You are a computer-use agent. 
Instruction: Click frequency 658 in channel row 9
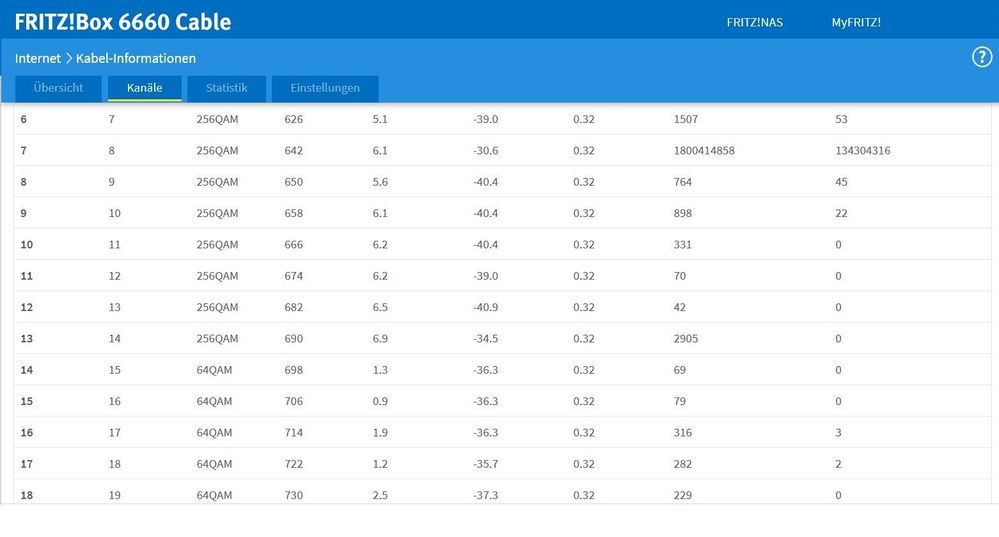coord(294,213)
